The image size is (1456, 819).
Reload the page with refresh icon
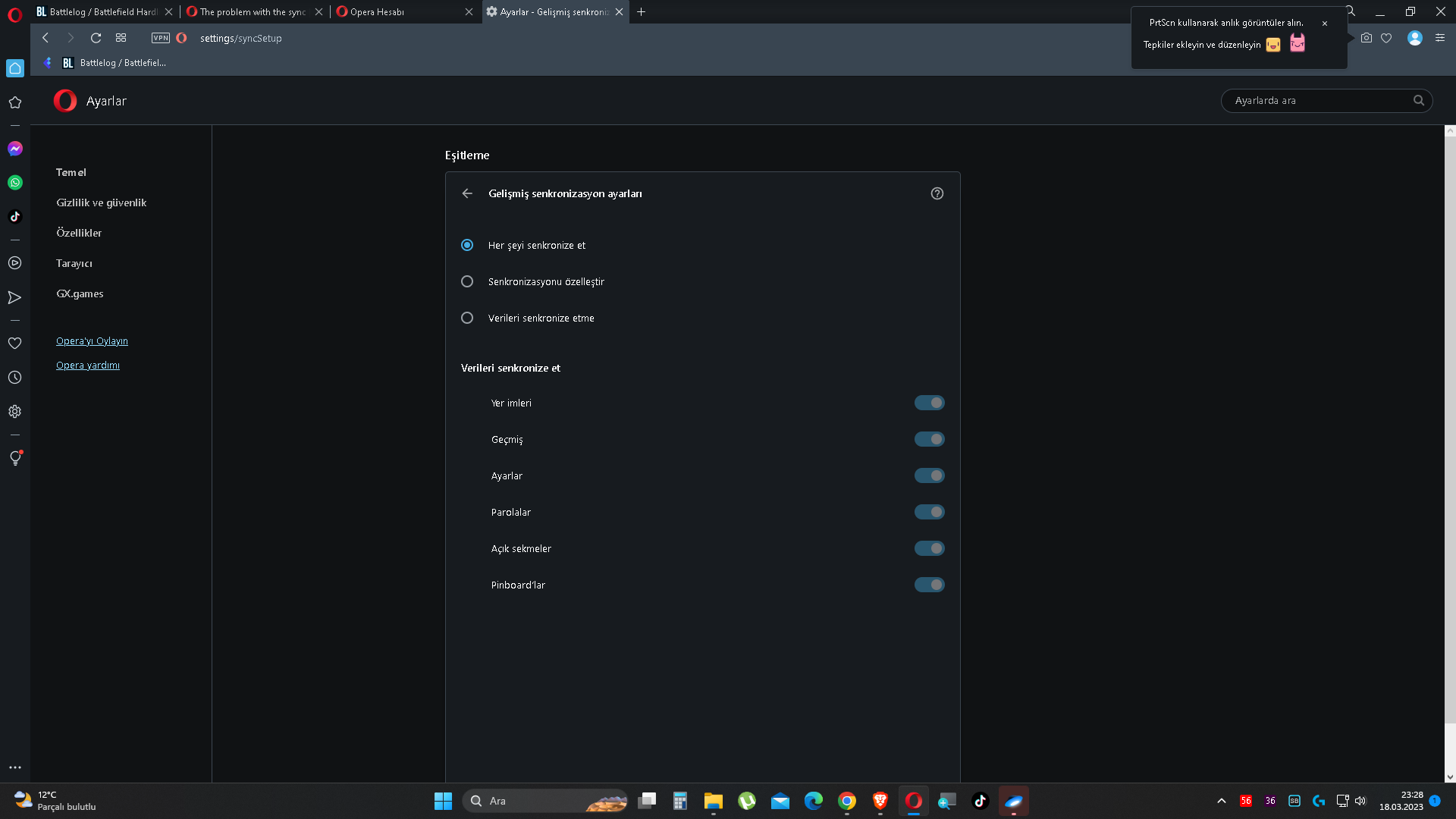coord(96,38)
